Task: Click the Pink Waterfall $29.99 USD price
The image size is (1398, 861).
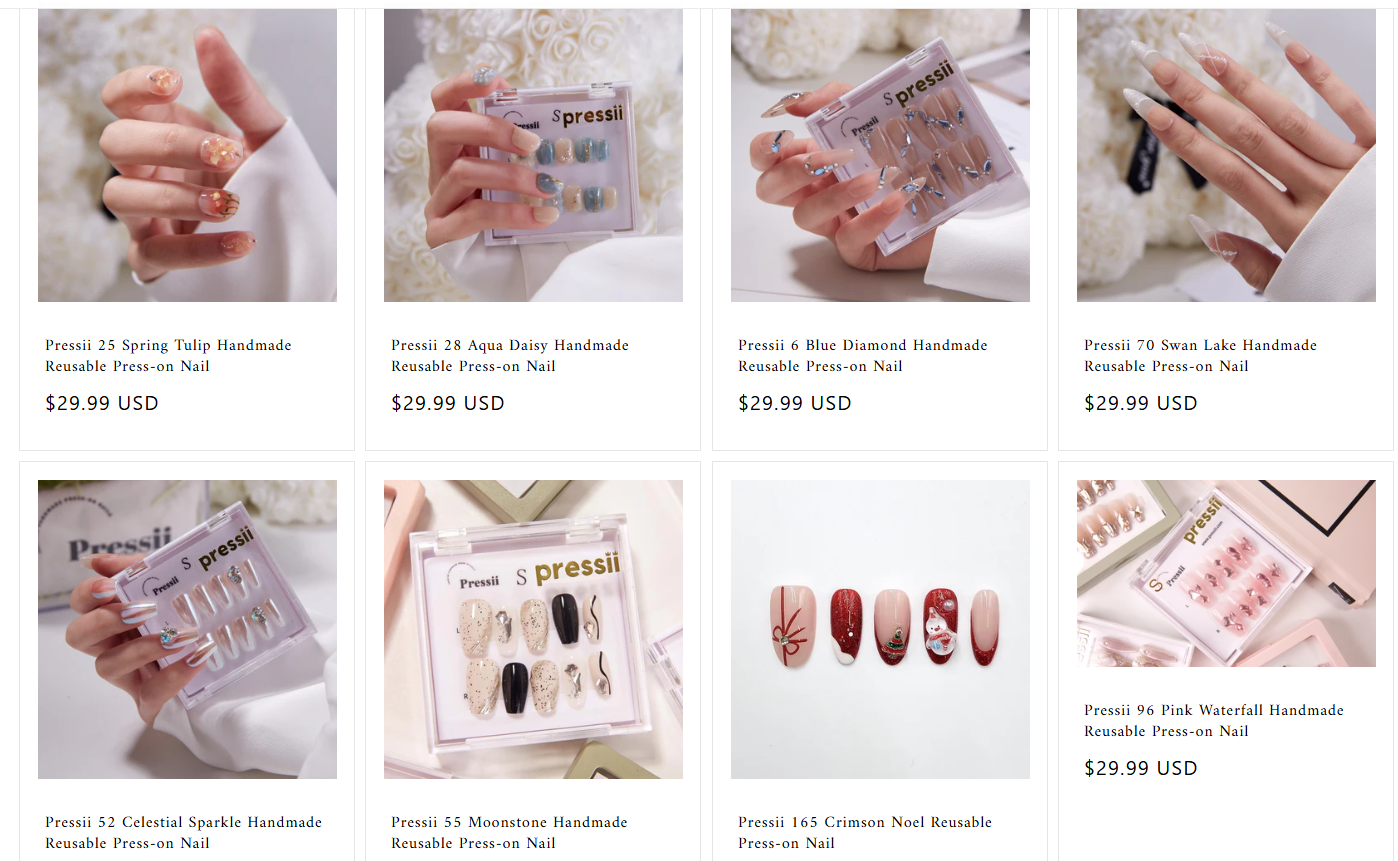Action: [x=1141, y=768]
